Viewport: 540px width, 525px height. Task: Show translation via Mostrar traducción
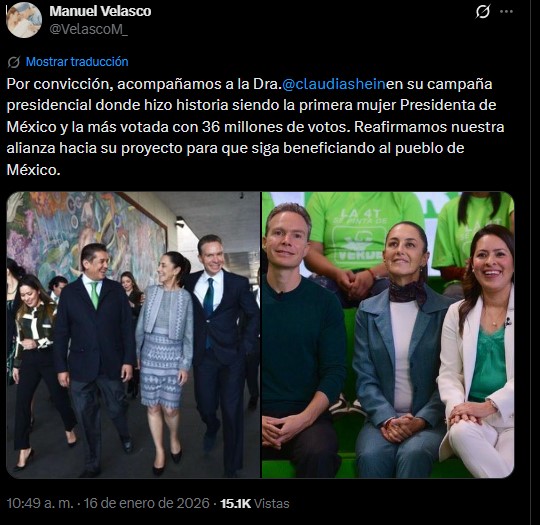[x=77, y=62]
